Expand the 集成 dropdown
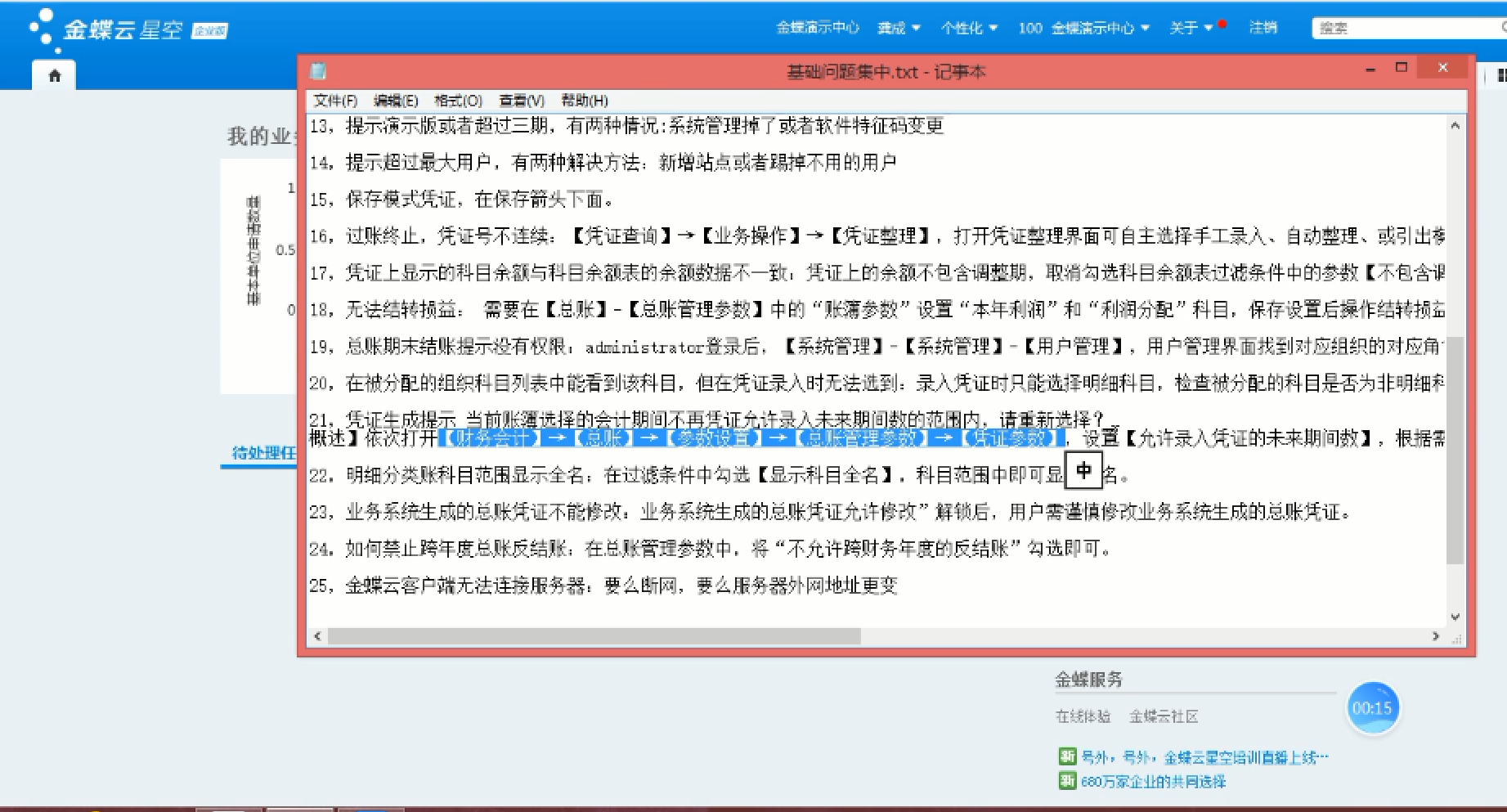 click(x=898, y=28)
